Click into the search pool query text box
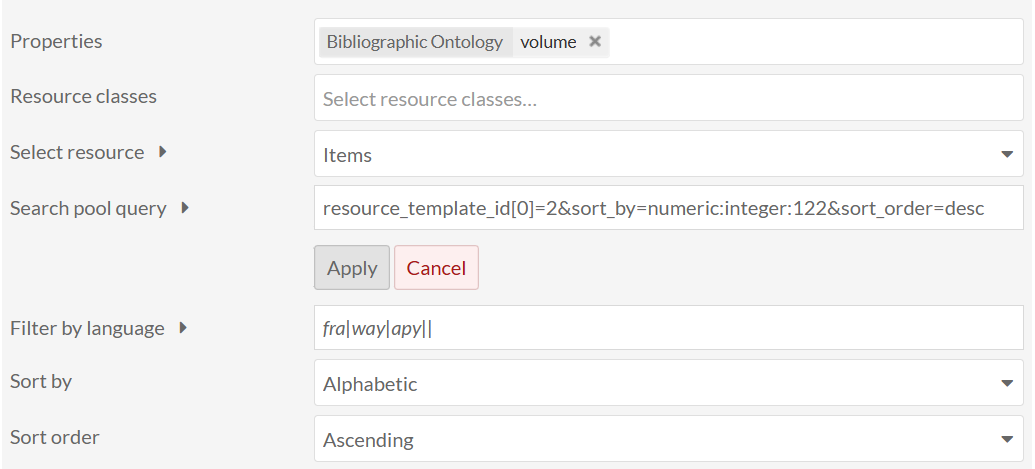 668,208
